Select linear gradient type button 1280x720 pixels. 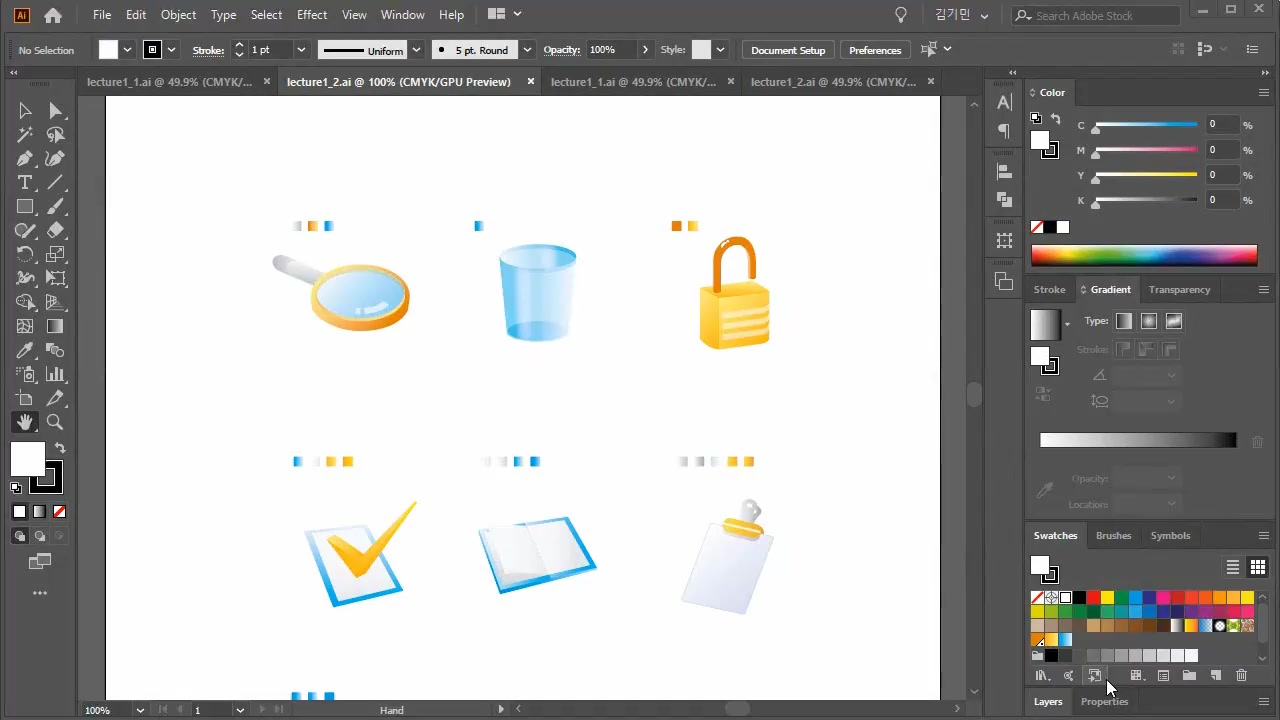[1124, 321]
